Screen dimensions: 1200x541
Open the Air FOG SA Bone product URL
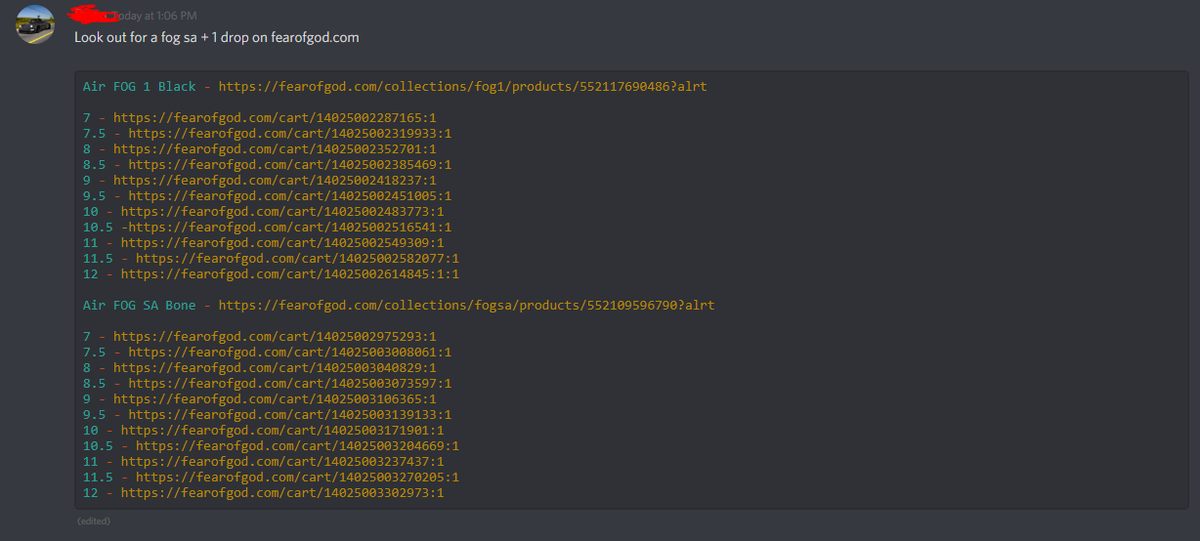(466, 305)
